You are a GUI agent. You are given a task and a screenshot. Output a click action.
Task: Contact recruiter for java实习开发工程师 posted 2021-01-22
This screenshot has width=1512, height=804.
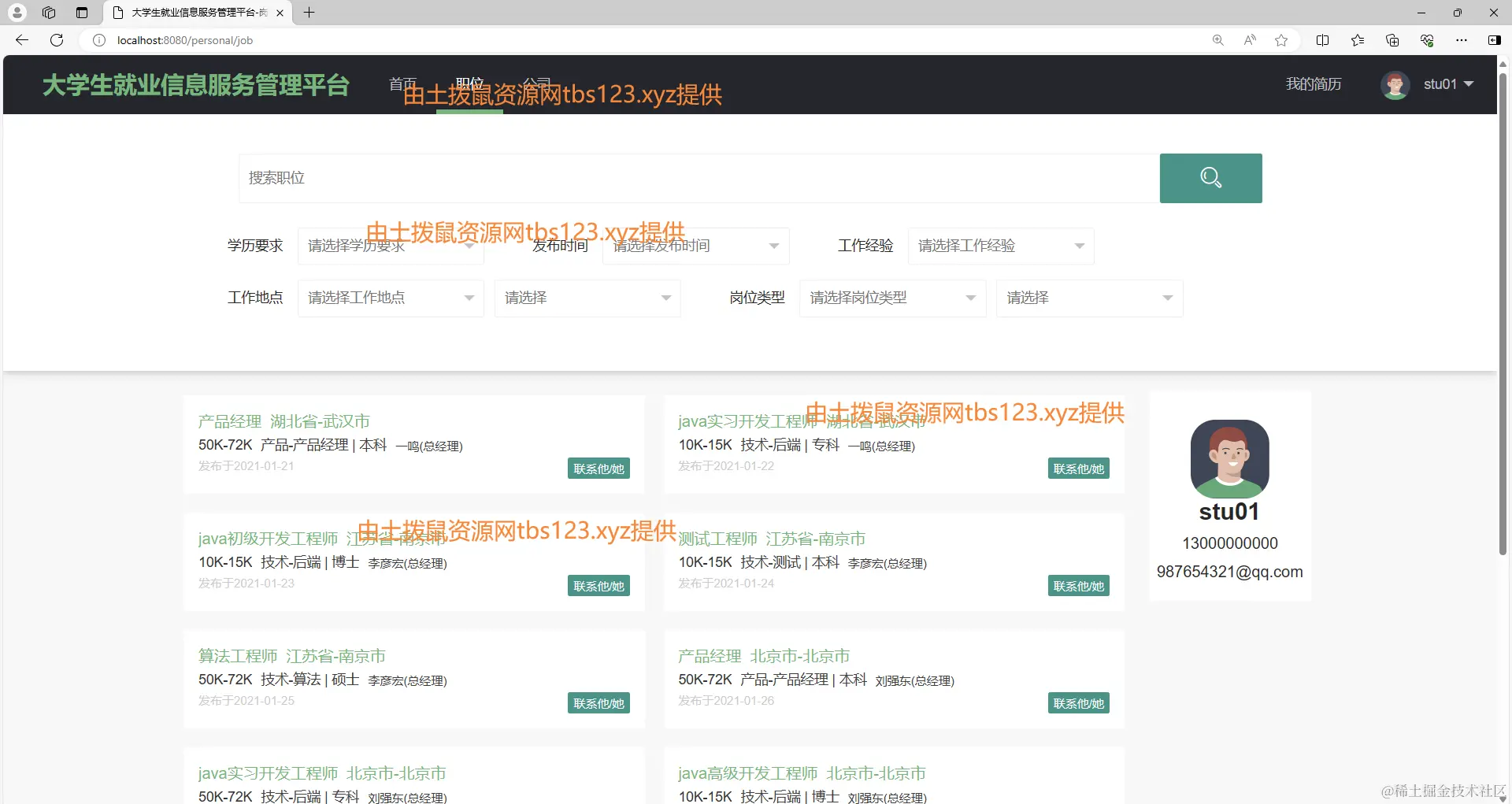point(1079,469)
